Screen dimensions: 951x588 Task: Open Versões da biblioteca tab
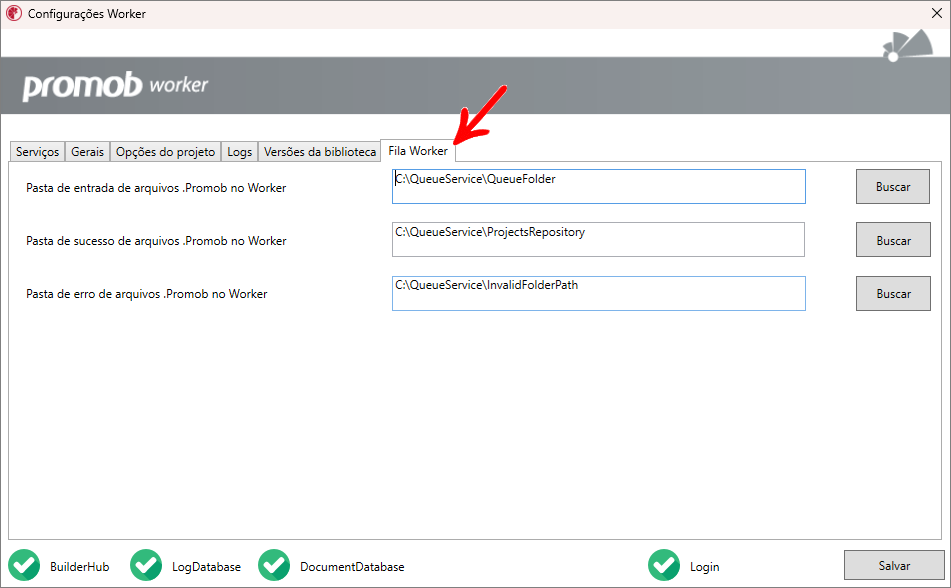coord(320,152)
